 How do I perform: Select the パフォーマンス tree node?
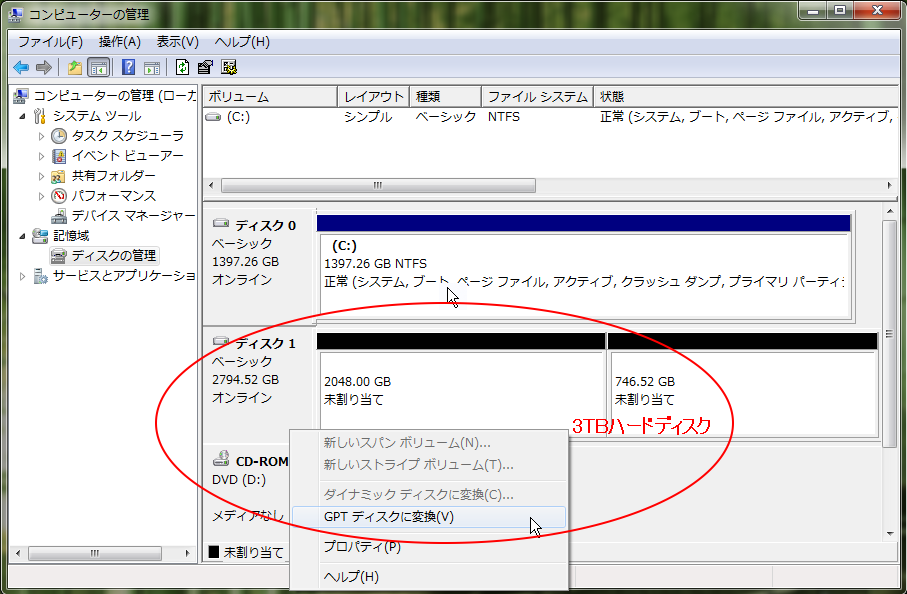[x=113, y=196]
